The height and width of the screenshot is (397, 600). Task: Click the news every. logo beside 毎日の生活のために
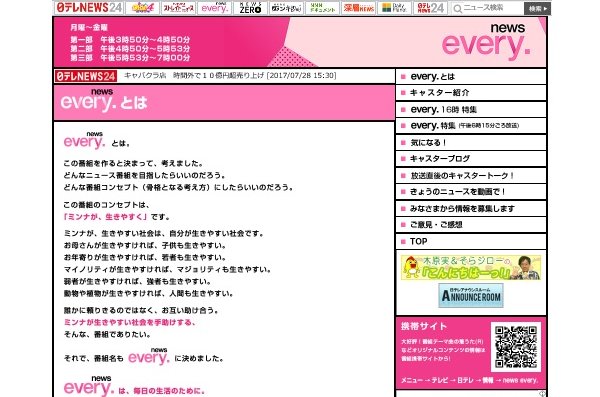pyautogui.click(x=89, y=386)
